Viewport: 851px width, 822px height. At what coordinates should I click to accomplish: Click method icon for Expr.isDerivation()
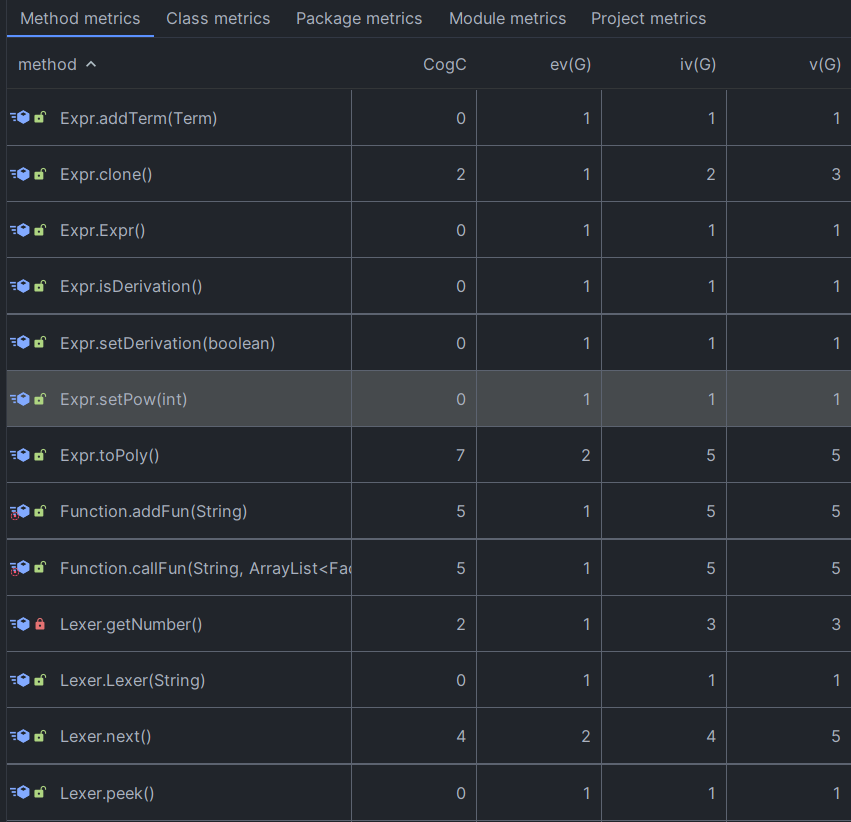coord(20,285)
